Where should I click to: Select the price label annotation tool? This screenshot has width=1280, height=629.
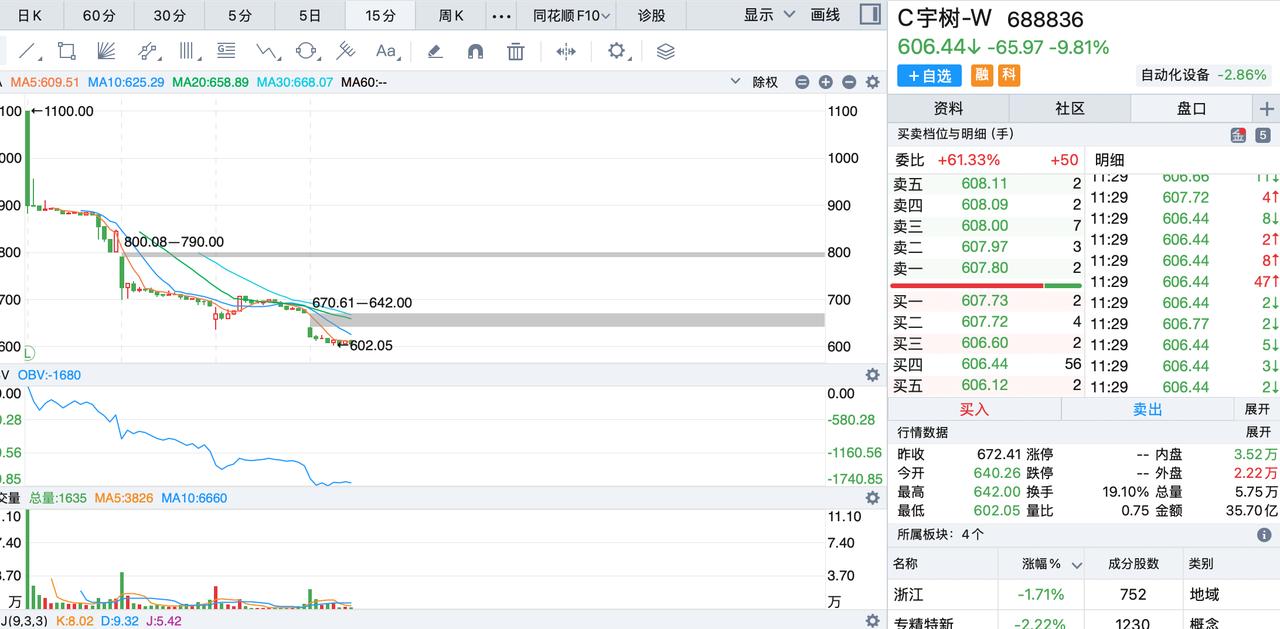pos(226,51)
